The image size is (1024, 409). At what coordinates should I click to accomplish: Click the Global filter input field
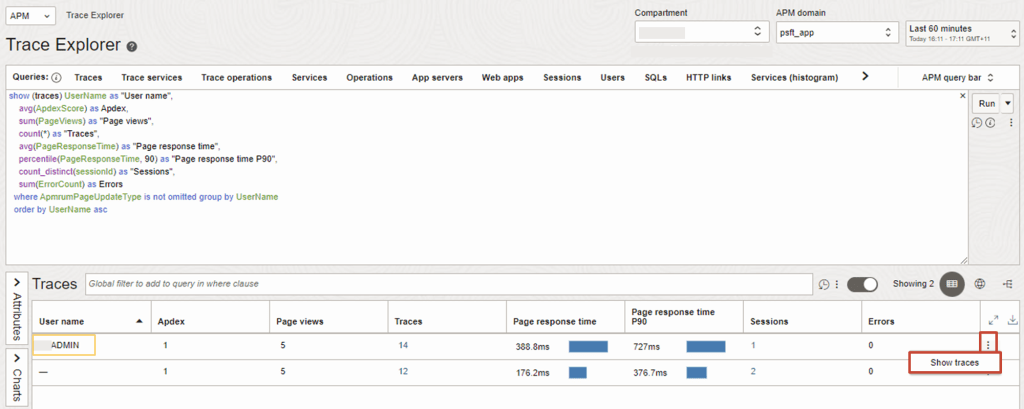447,284
